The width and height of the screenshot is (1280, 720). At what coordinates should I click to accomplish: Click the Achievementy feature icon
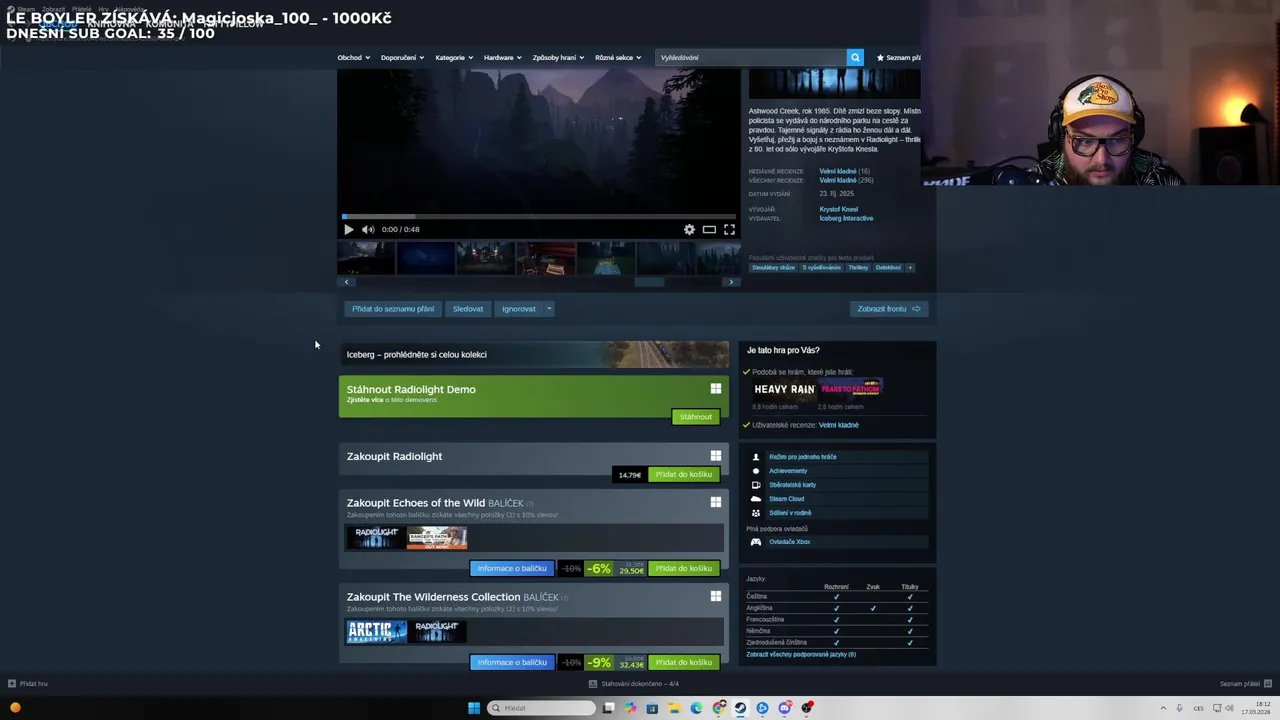click(x=756, y=471)
